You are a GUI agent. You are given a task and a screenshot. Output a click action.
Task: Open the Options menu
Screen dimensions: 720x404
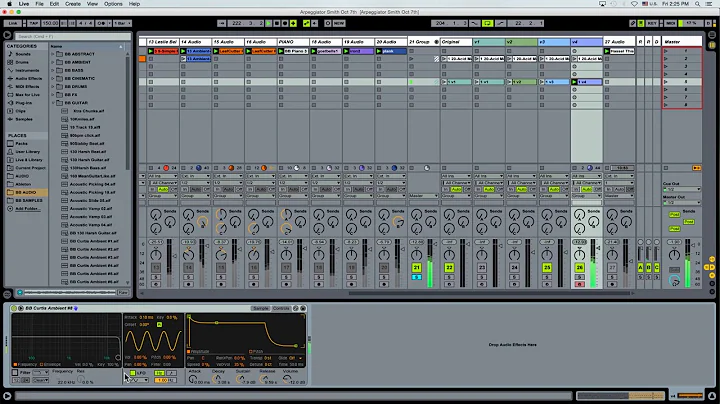point(113,4)
